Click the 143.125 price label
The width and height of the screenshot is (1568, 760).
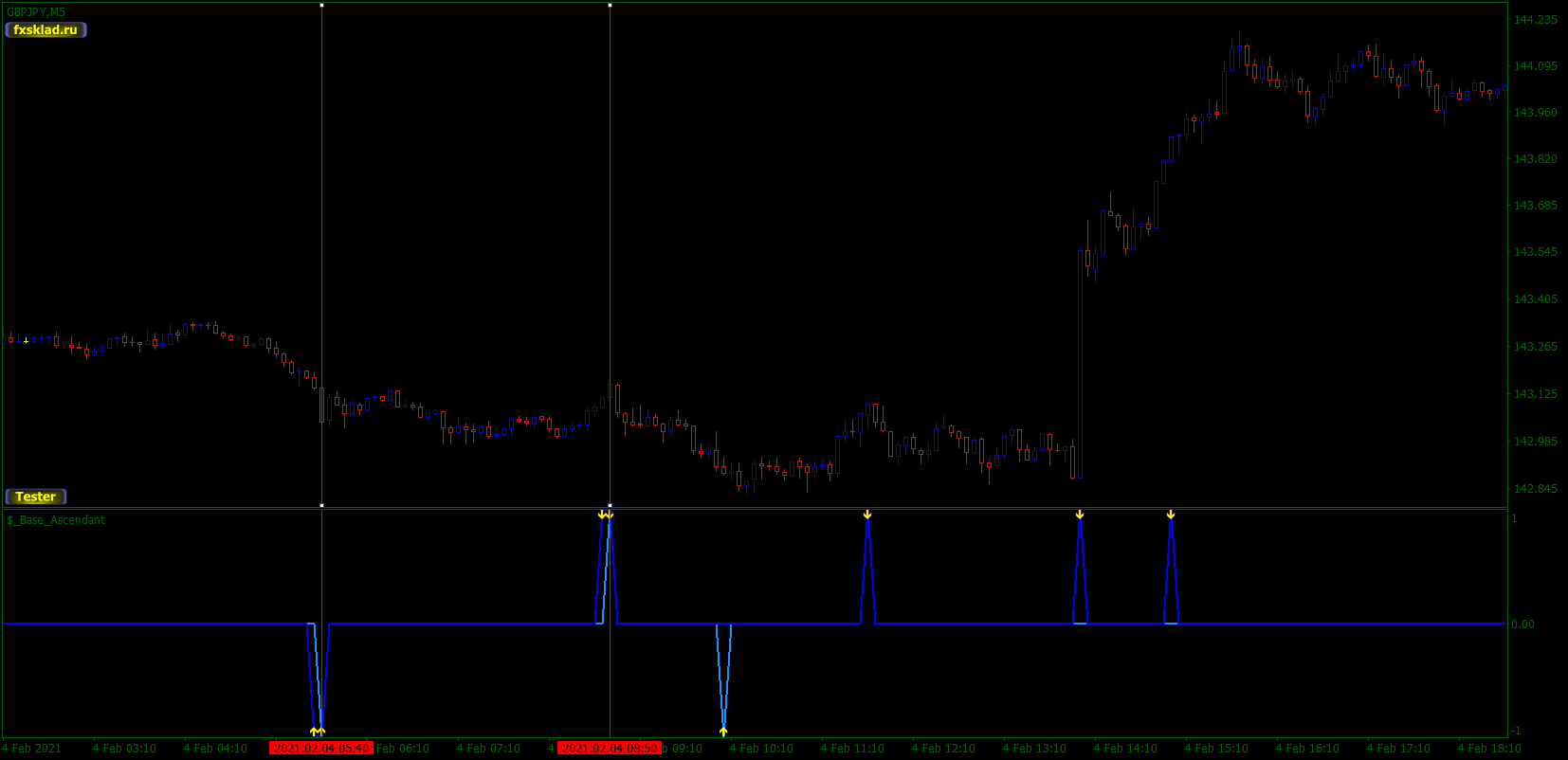[1536, 394]
